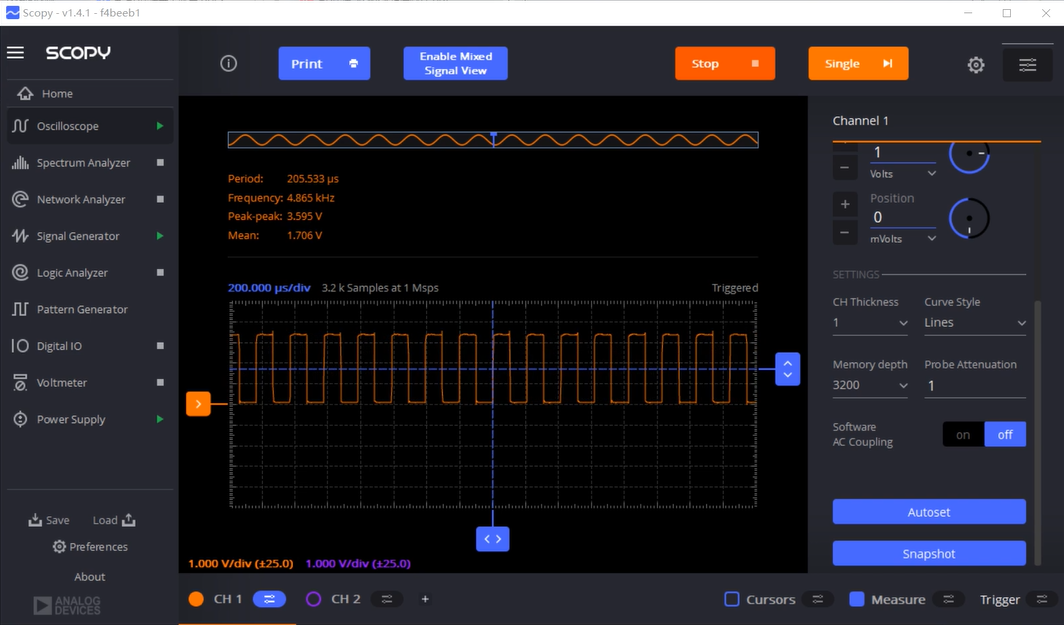Click the Home icon in sidebar

pyautogui.click(x=25, y=94)
